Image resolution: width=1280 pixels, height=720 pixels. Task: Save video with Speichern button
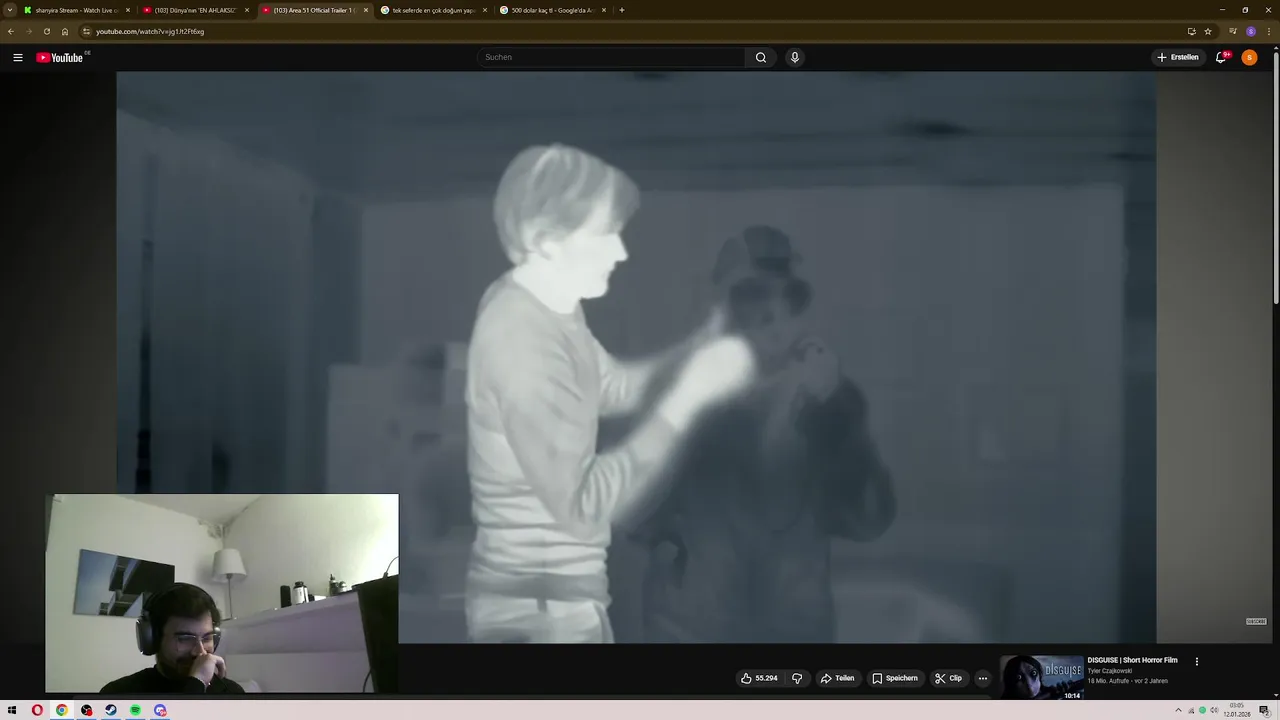894,678
